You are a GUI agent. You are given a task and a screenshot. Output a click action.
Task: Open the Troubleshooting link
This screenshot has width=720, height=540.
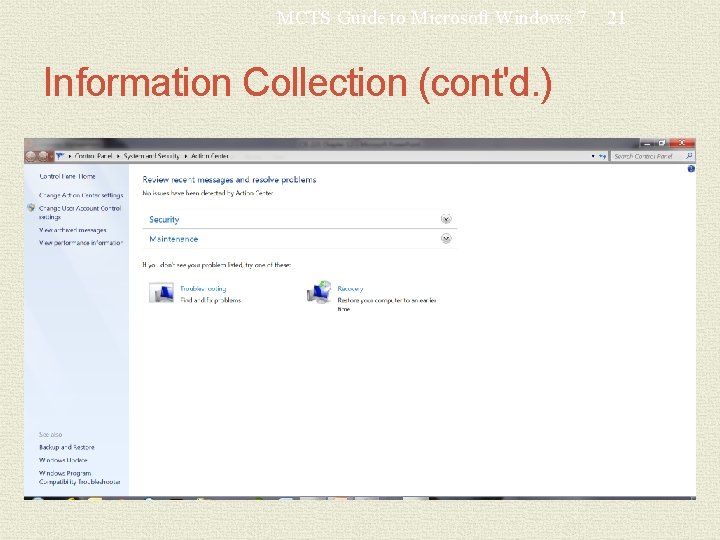[203, 288]
